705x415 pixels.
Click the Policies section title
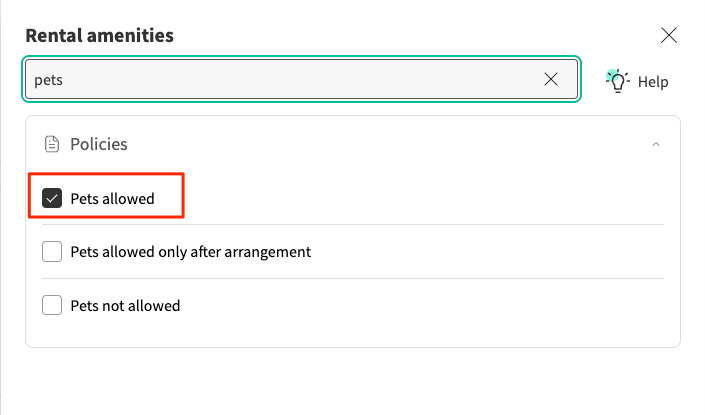tap(98, 144)
